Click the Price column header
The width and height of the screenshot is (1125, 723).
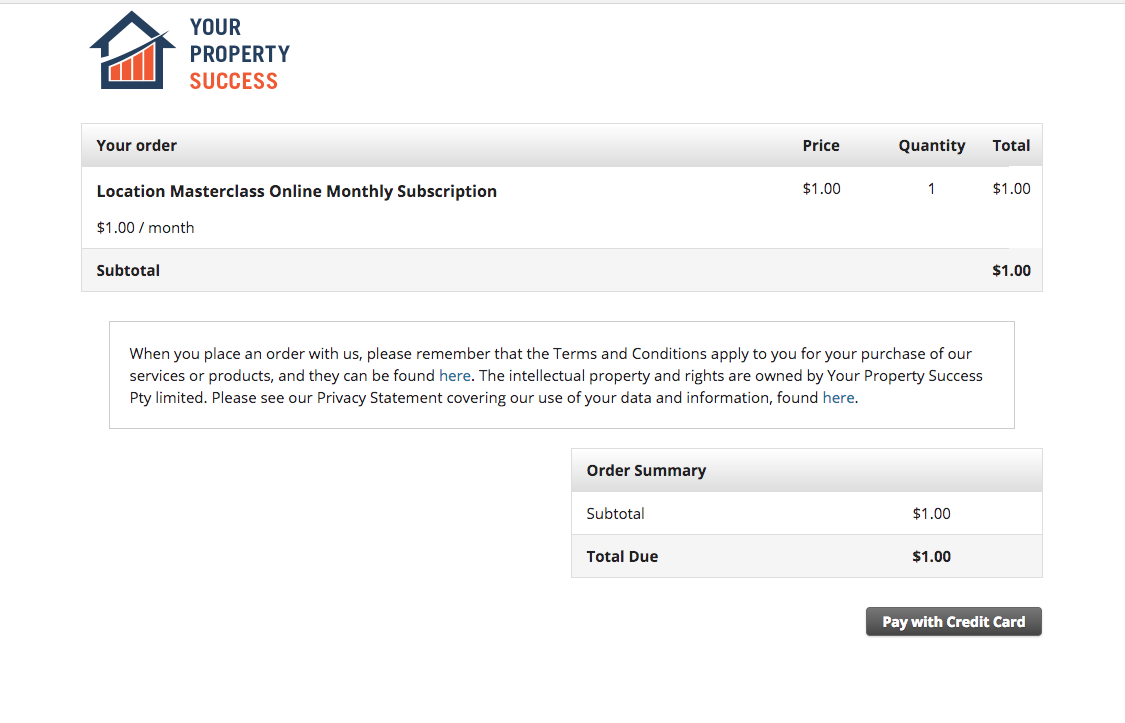(x=821, y=146)
